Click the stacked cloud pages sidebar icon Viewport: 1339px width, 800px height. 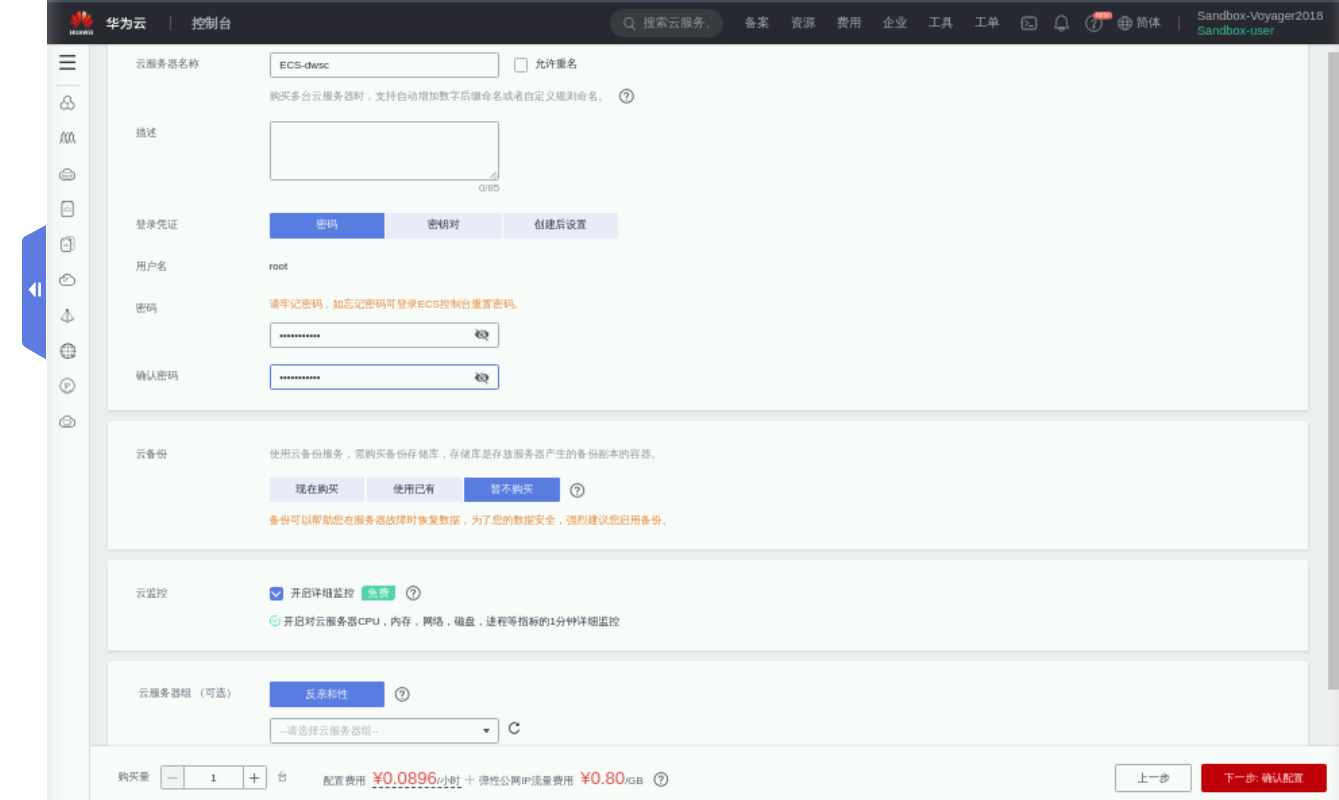click(67, 244)
